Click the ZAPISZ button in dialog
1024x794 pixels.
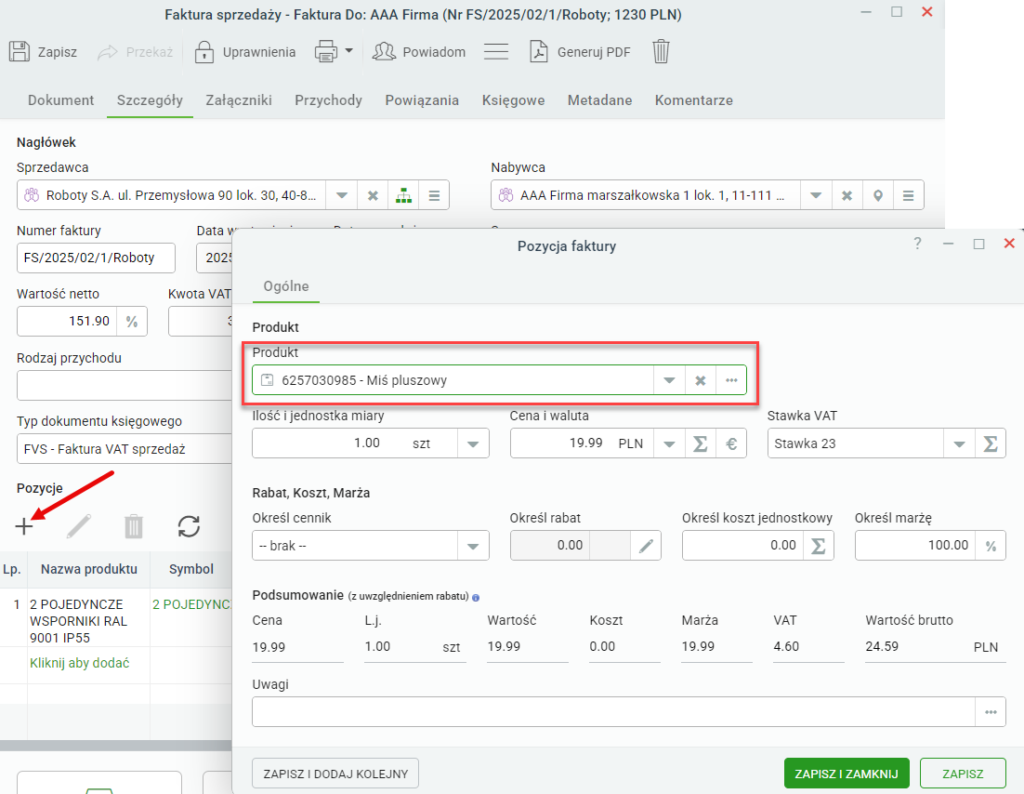coord(963,774)
